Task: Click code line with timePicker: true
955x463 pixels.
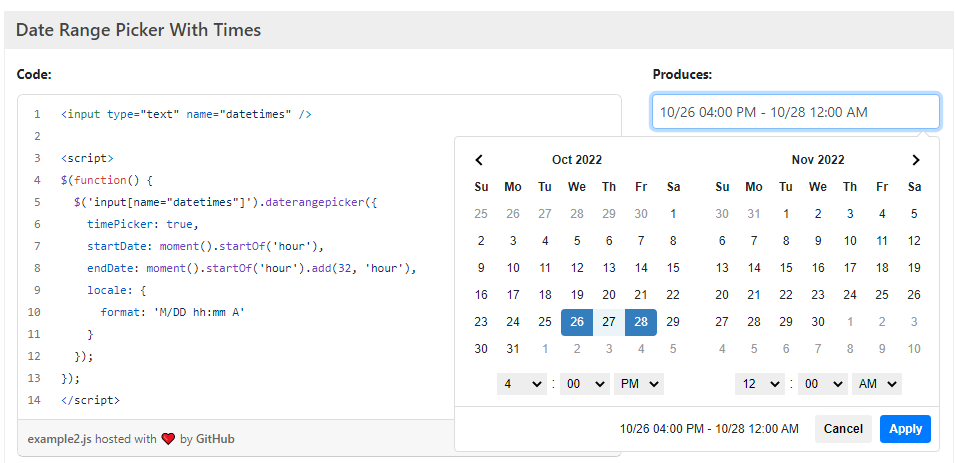Action: 143,224
